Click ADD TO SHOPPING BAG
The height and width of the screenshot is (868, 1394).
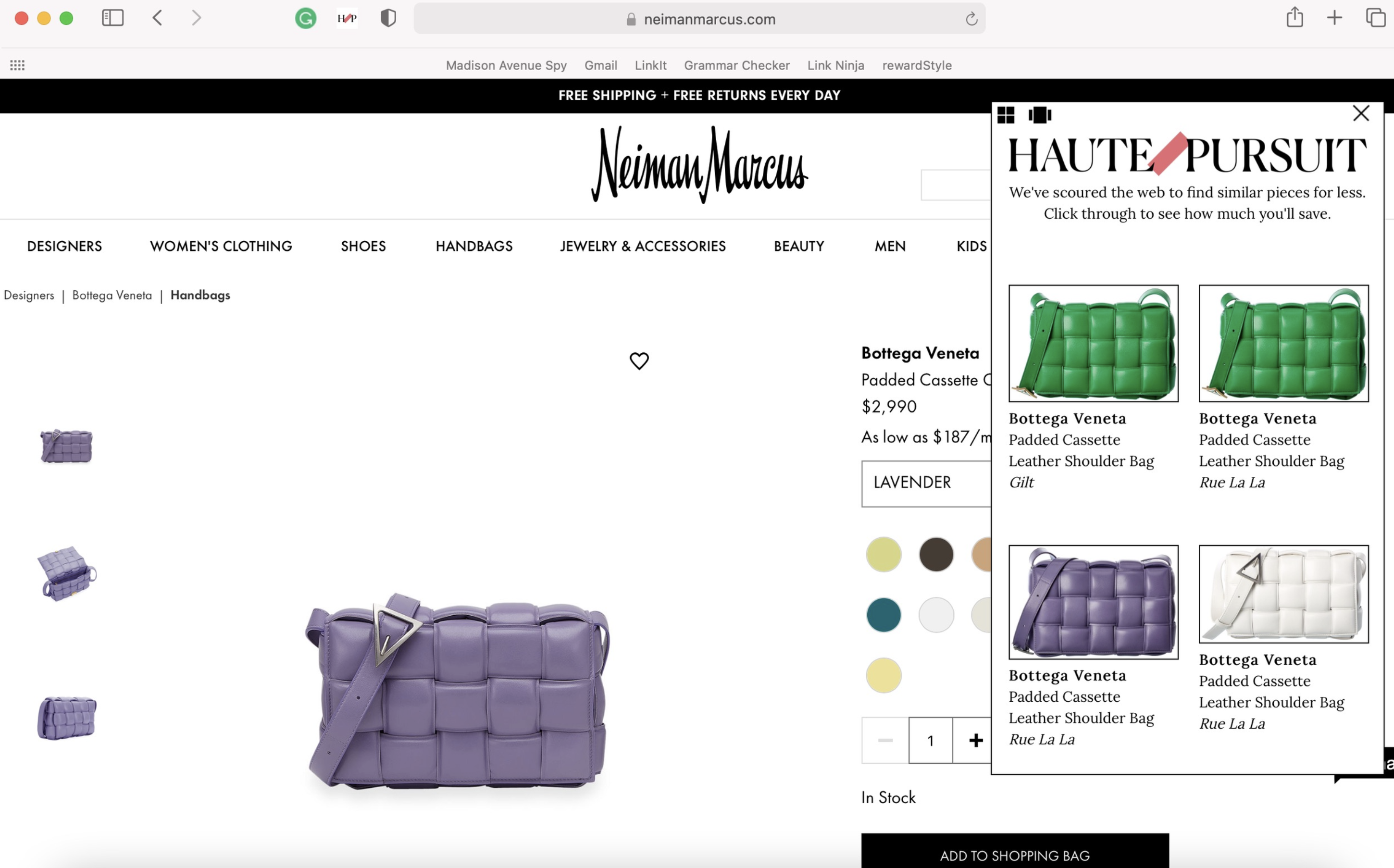click(x=1015, y=851)
